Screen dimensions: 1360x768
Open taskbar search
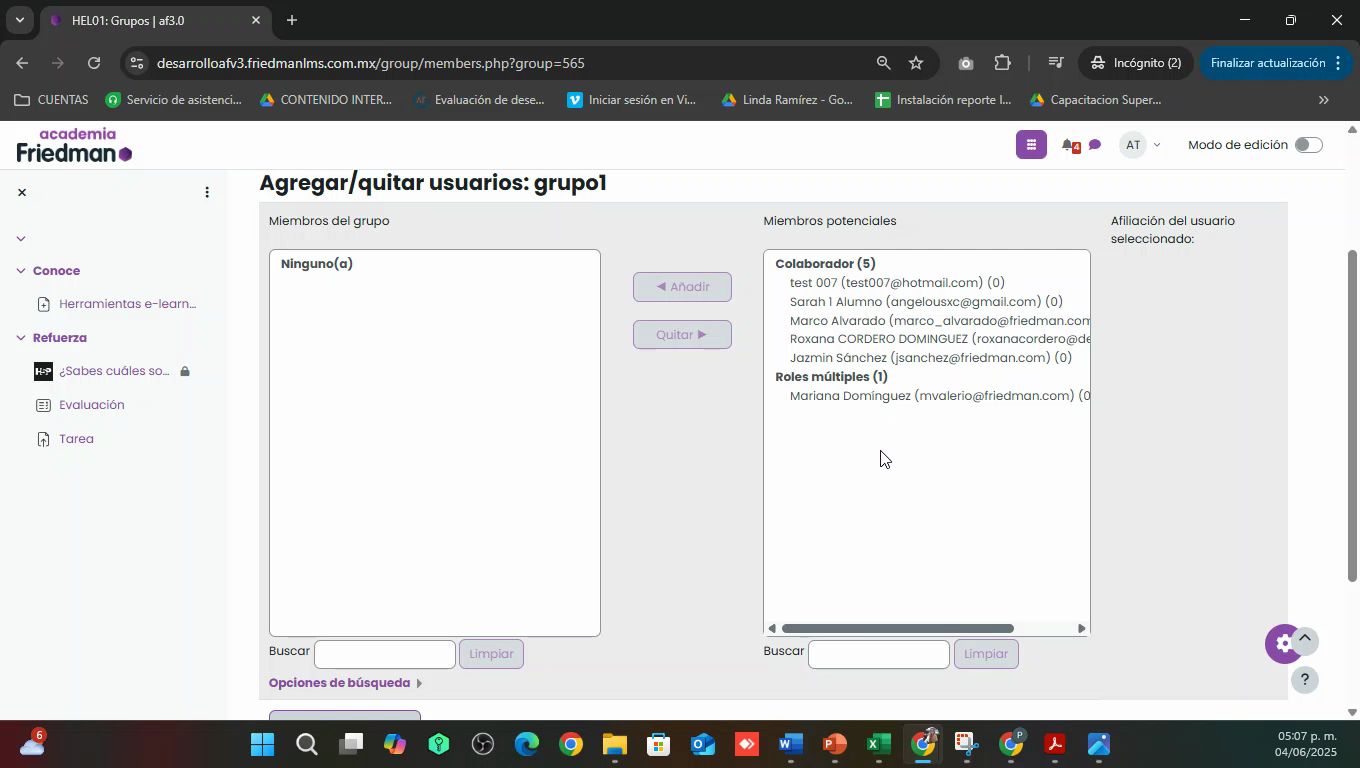tap(306, 745)
